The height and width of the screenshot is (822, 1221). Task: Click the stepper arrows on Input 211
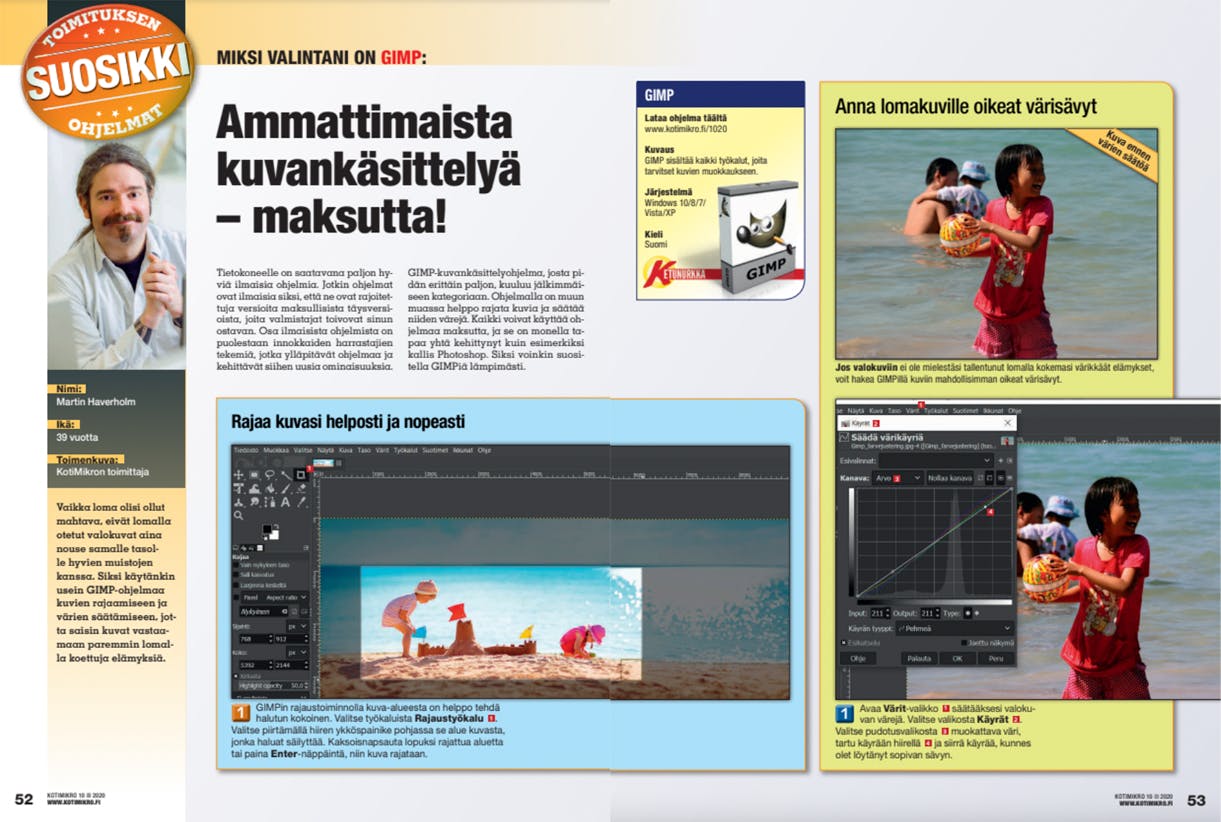[888, 614]
